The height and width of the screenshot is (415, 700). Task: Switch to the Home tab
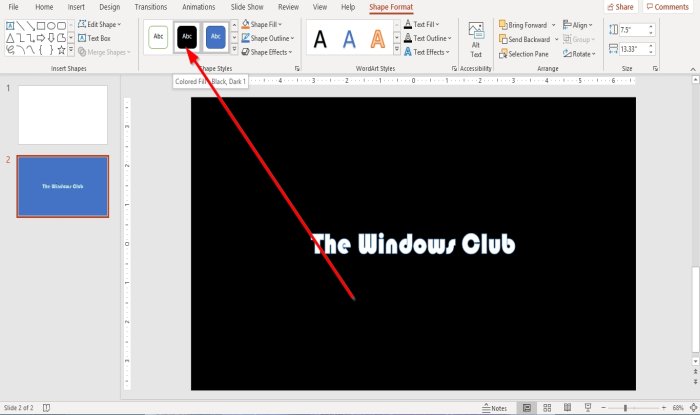(x=44, y=7)
